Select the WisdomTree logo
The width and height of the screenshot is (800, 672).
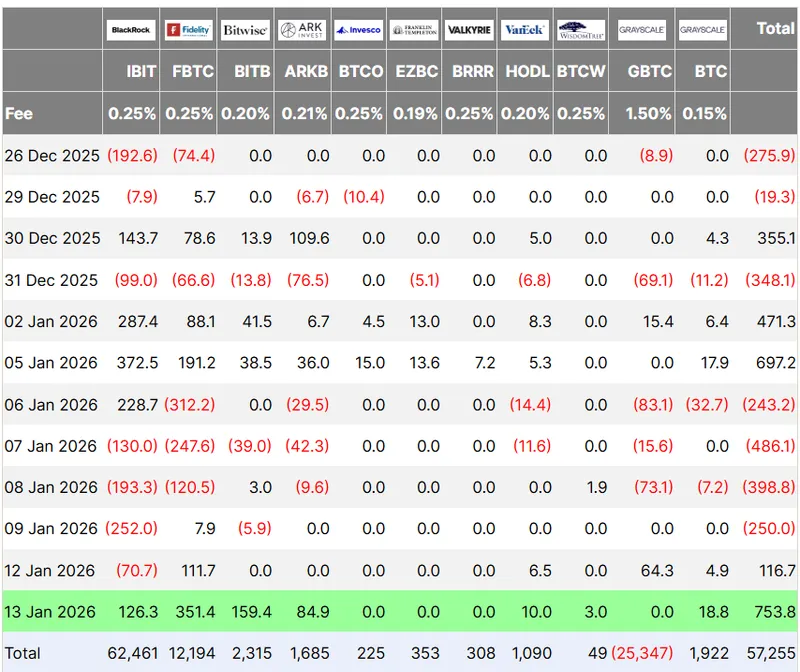click(x=581, y=30)
